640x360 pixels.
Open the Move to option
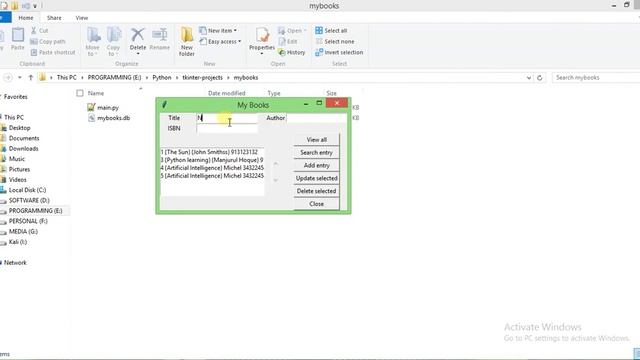(93, 42)
